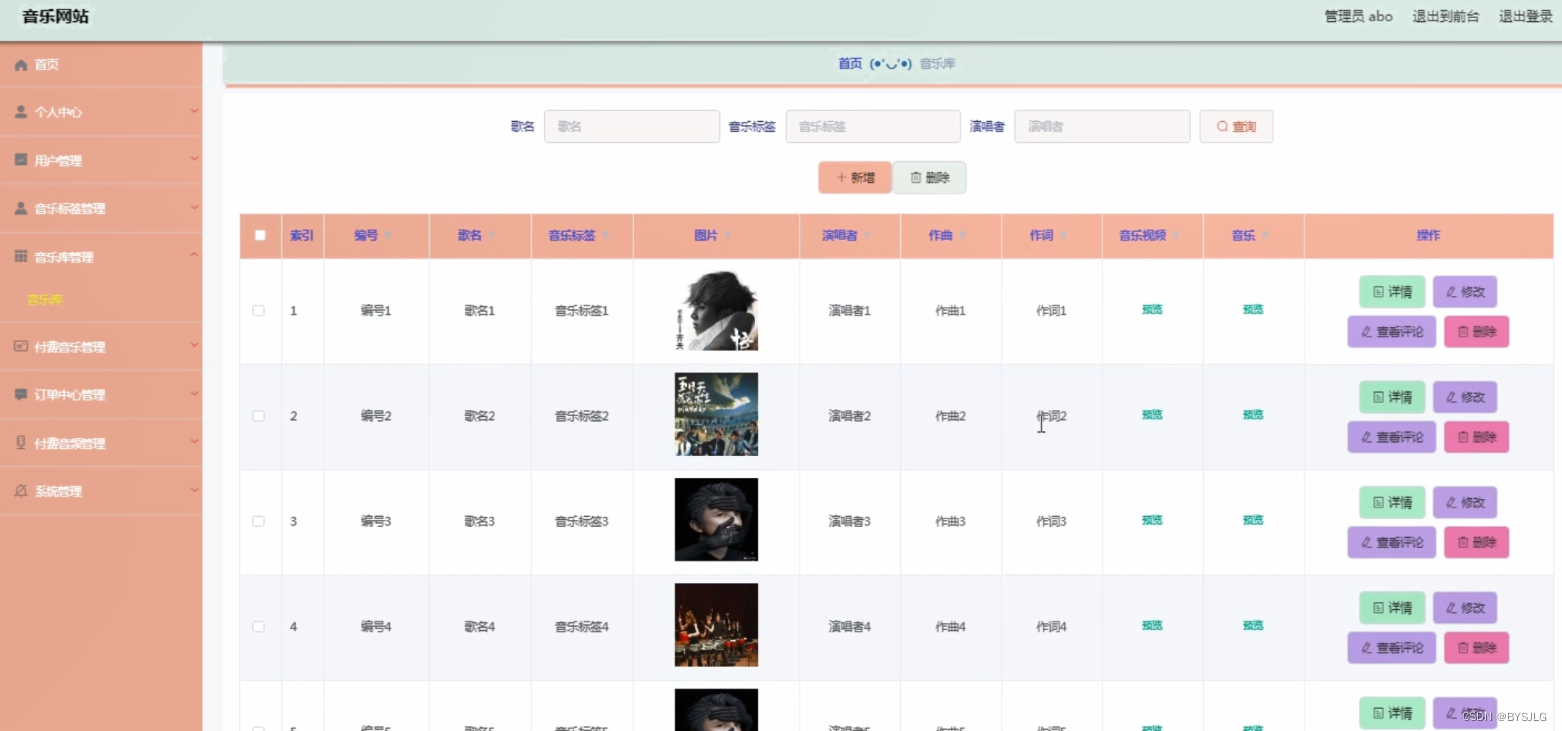1562x731 pixels.
Task: Check the checkbox for row 3
Action: pyautogui.click(x=259, y=521)
